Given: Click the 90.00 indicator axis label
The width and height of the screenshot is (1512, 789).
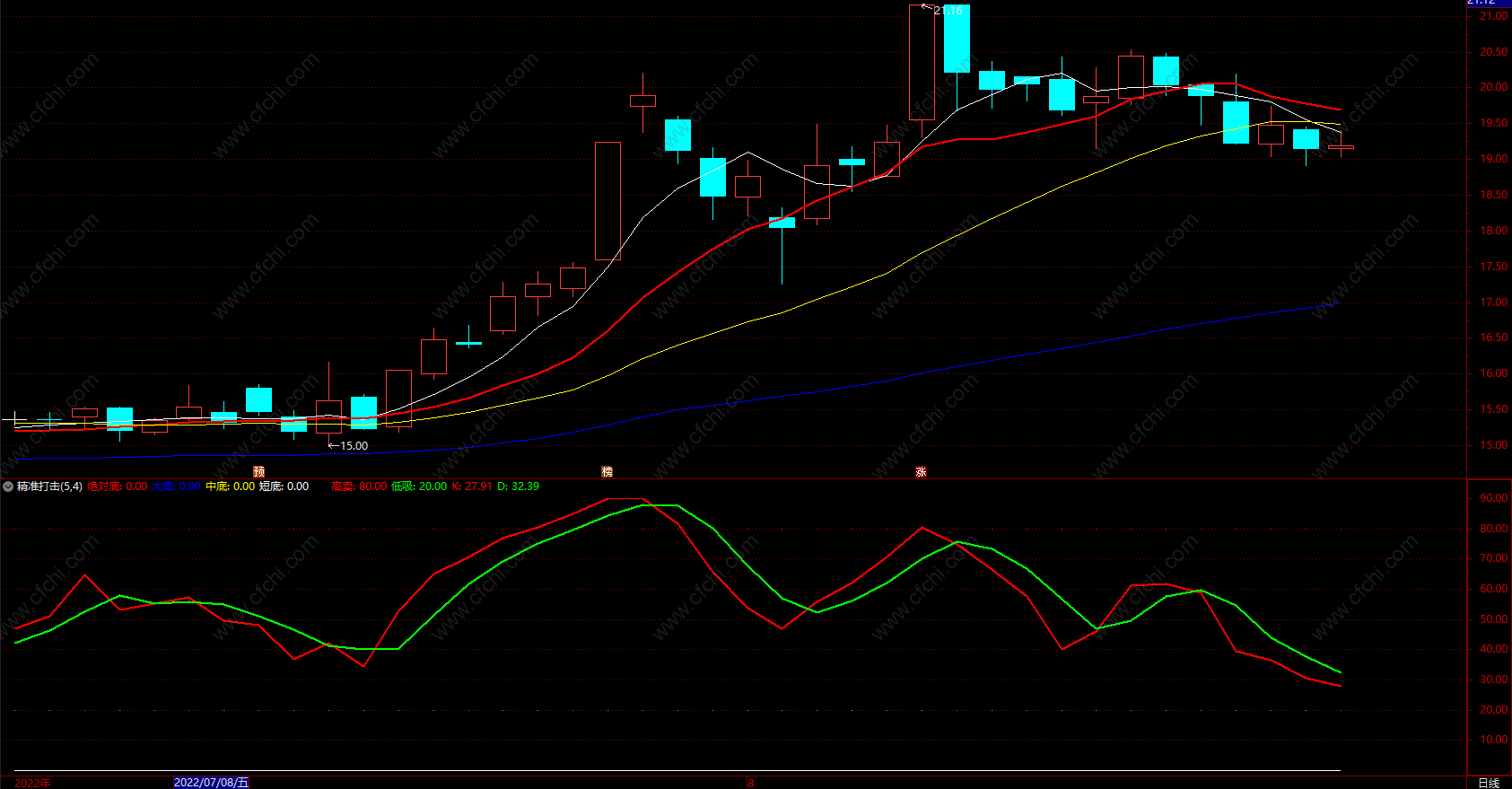Looking at the screenshot, I should coord(1494,498).
